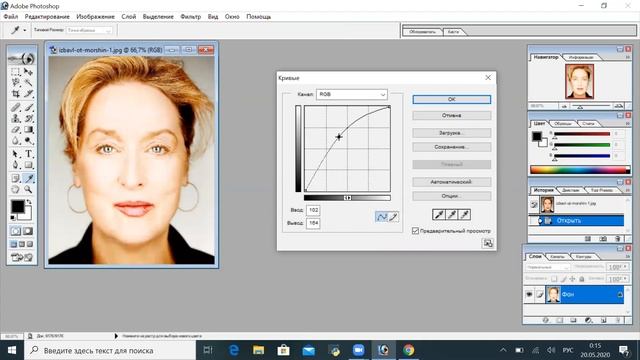The width and height of the screenshot is (640, 360).
Task: Open the Редактирование menu
Action: (47, 17)
